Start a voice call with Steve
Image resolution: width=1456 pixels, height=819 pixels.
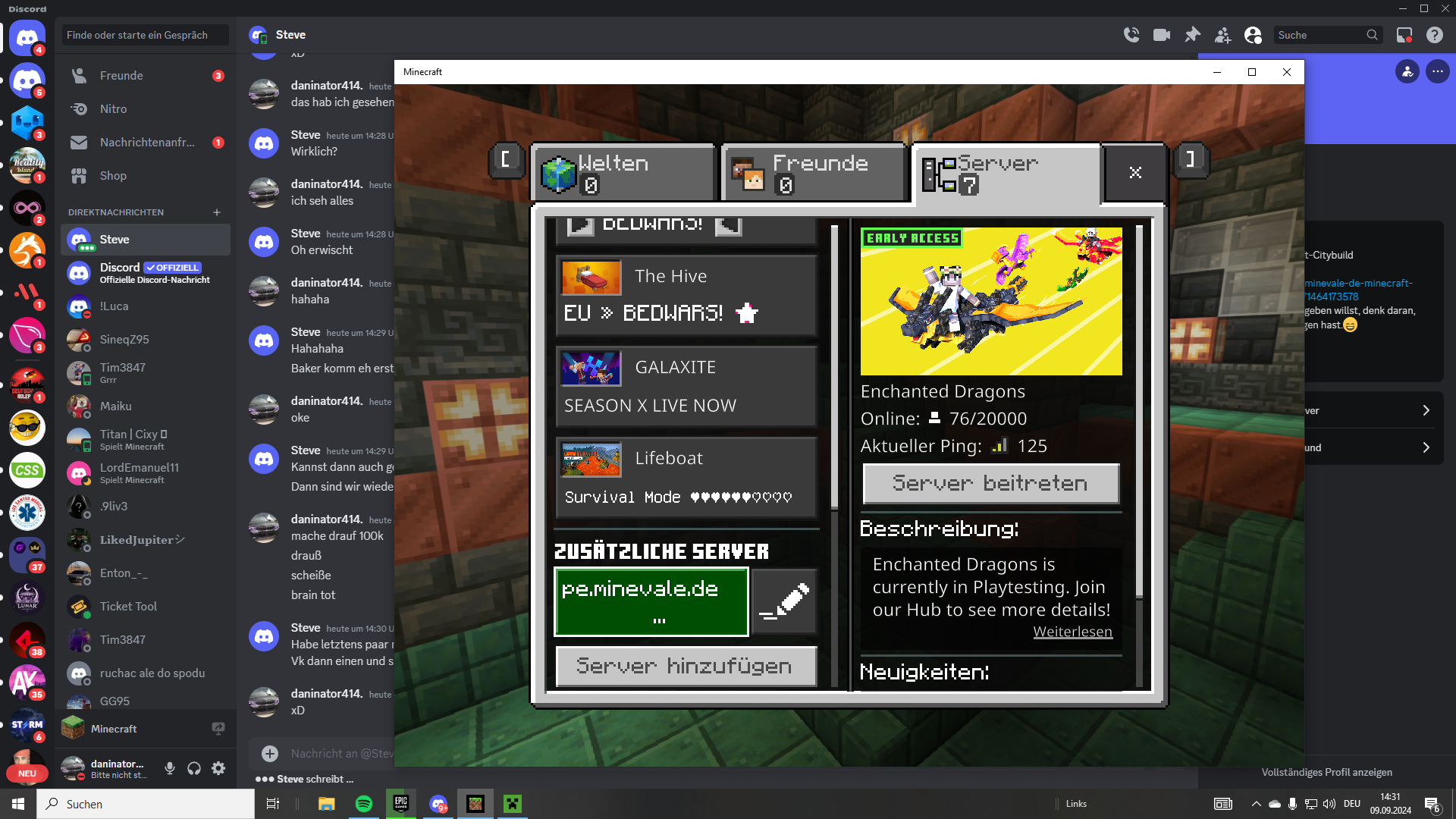coord(1131,35)
